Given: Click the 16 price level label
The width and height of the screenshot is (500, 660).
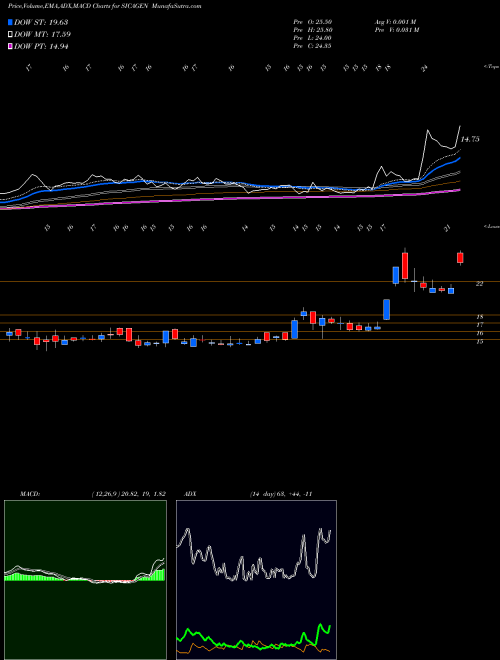Looking at the screenshot, I should [479, 333].
